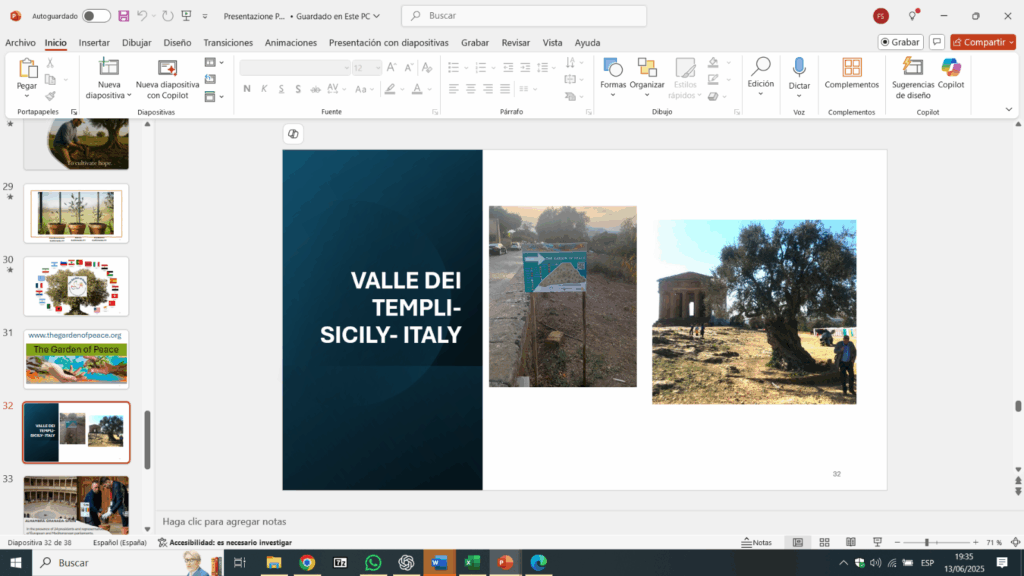Click the Compartir button
1024x576 pixels.
[978, 42]
